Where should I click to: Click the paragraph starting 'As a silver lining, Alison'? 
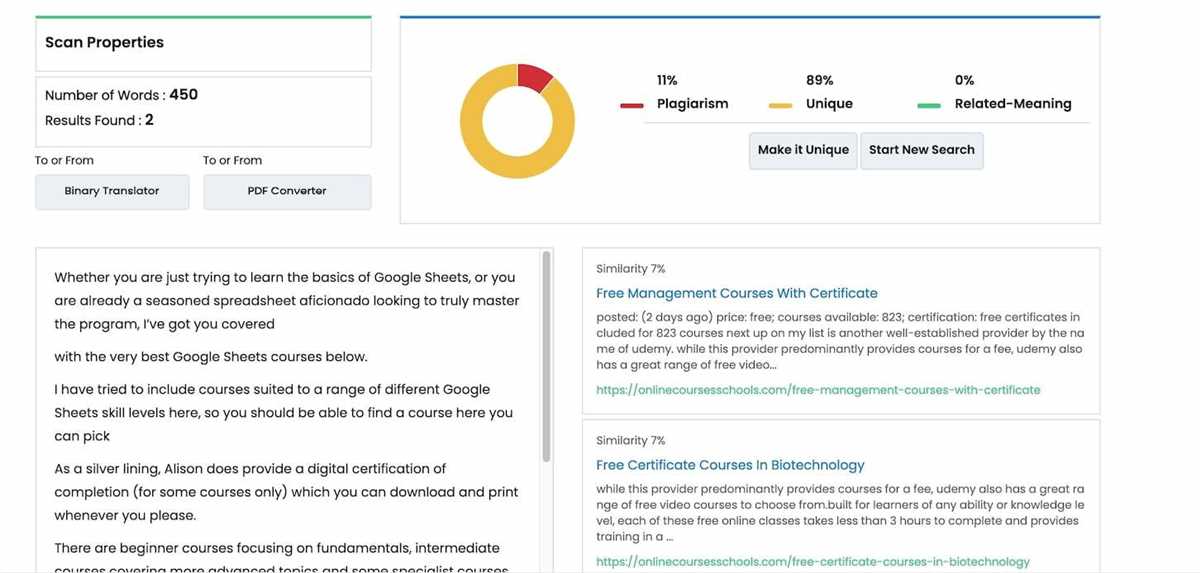pyautogui.click(x=286, y=492)
